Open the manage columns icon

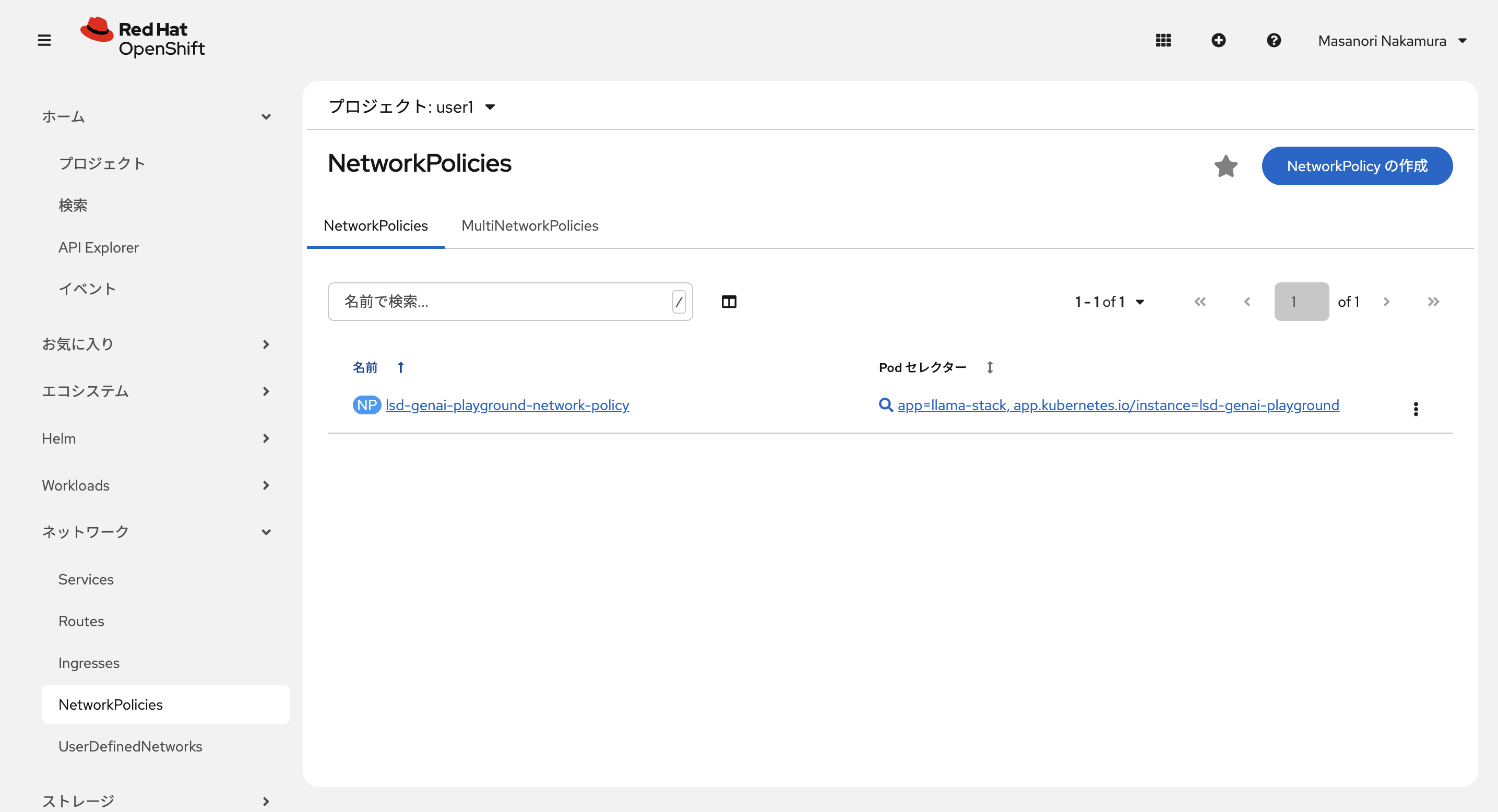[729, 302]
